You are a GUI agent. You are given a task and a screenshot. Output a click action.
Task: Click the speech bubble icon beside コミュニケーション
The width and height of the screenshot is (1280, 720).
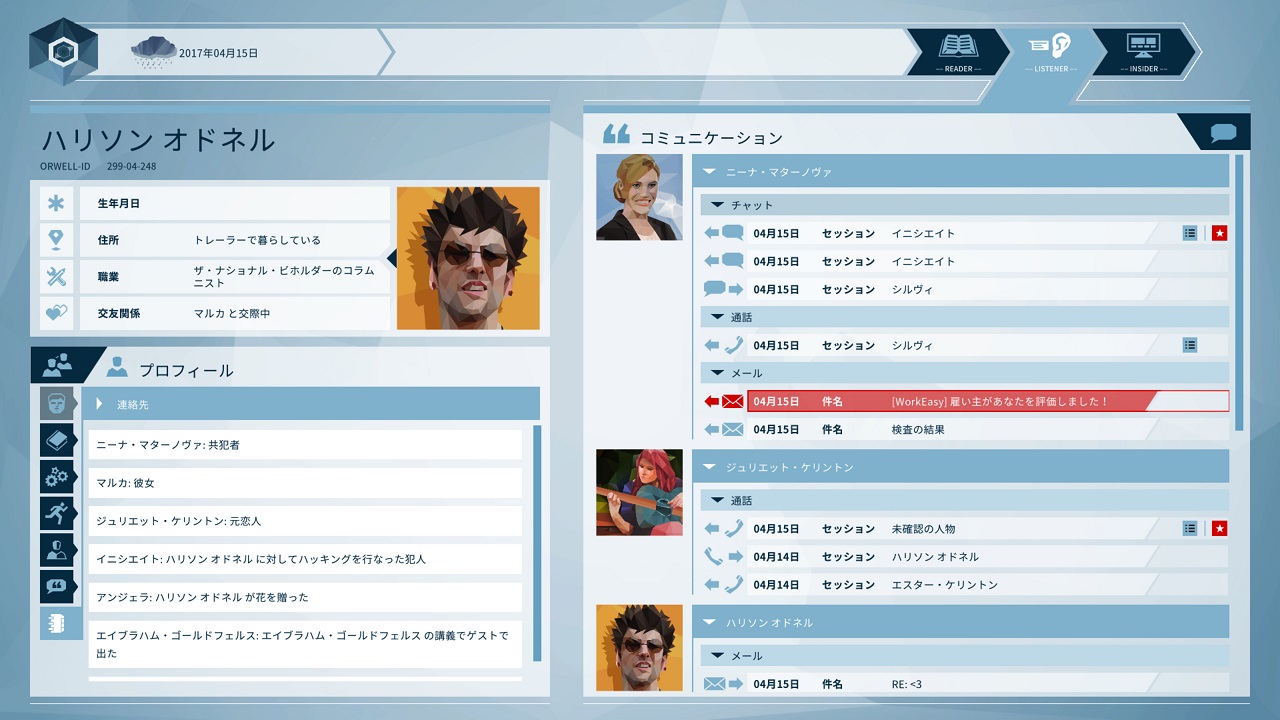pyautogui.click(x=1223, y=133)
